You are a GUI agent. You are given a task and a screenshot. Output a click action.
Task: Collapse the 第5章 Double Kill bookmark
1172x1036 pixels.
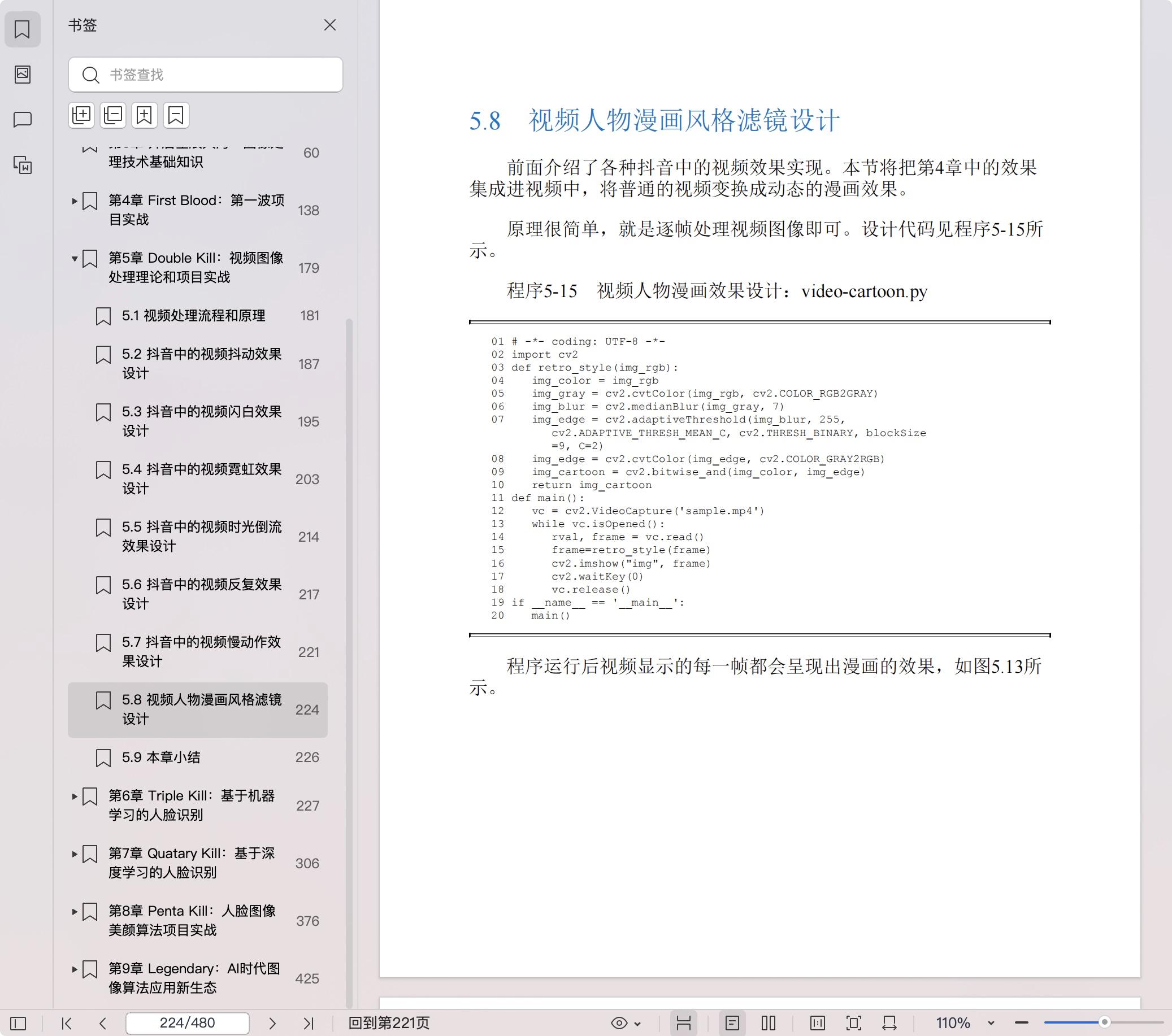tap(75, 259)
